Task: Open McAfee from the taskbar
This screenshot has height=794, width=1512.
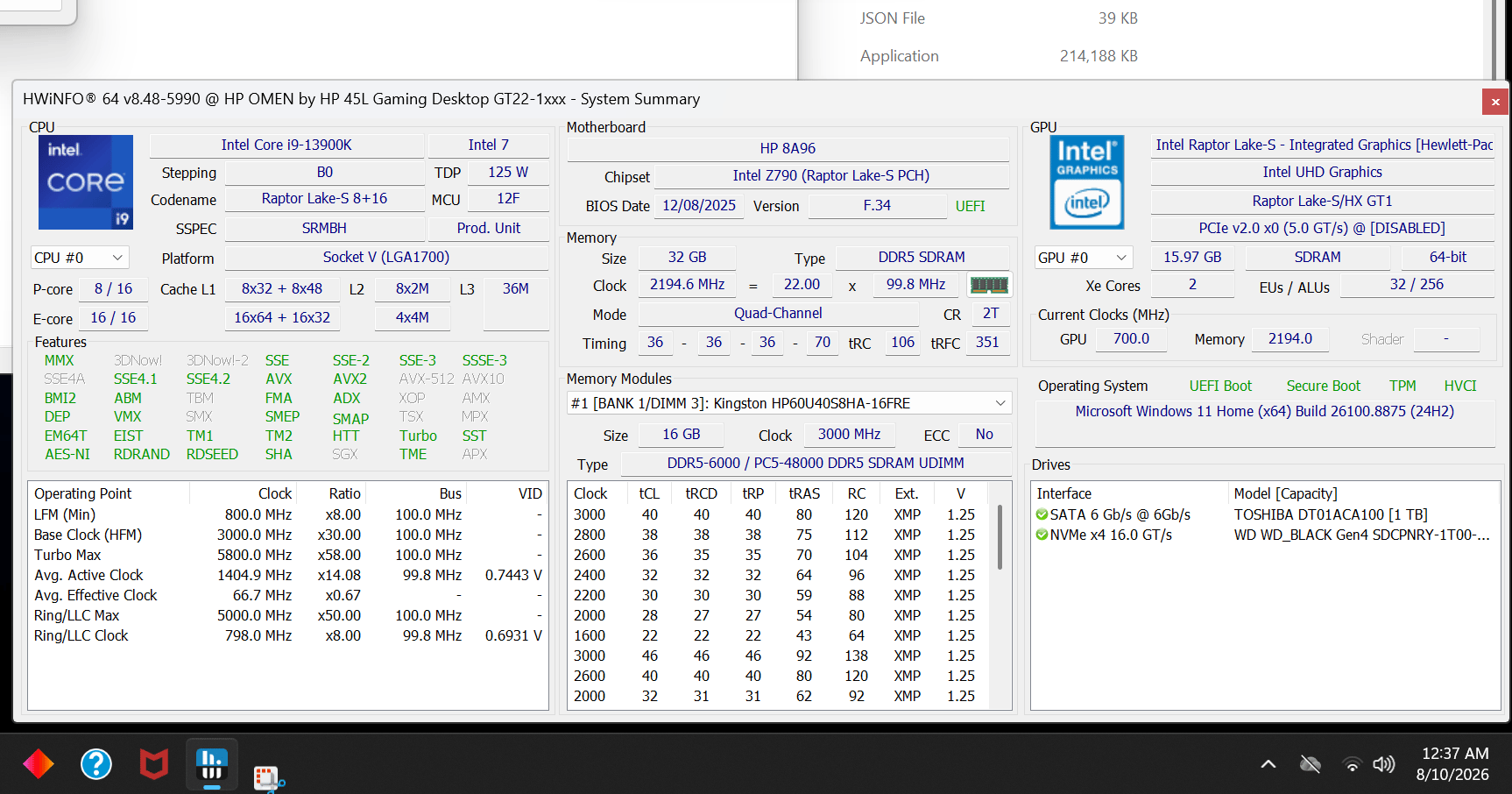Action: point(154,764)
